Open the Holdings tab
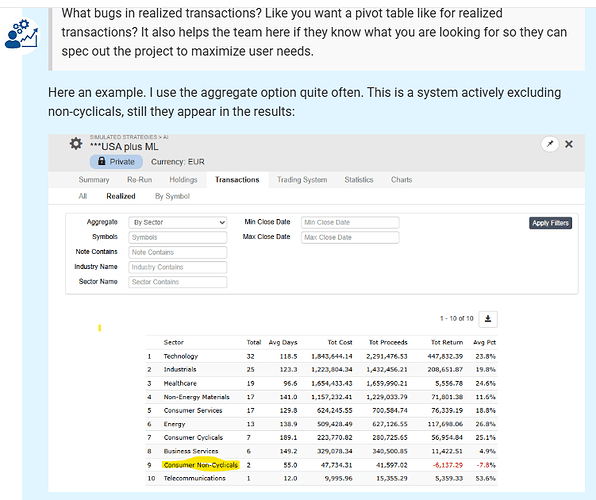 click(183, 180)
